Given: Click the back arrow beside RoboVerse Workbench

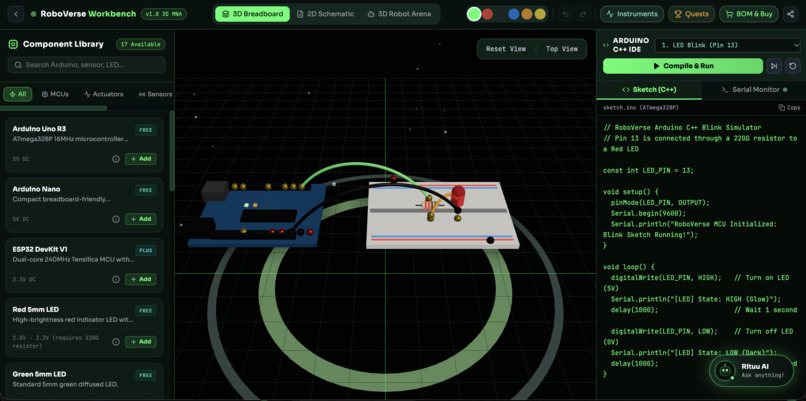Looking at the screenshot, I should 16,14.
